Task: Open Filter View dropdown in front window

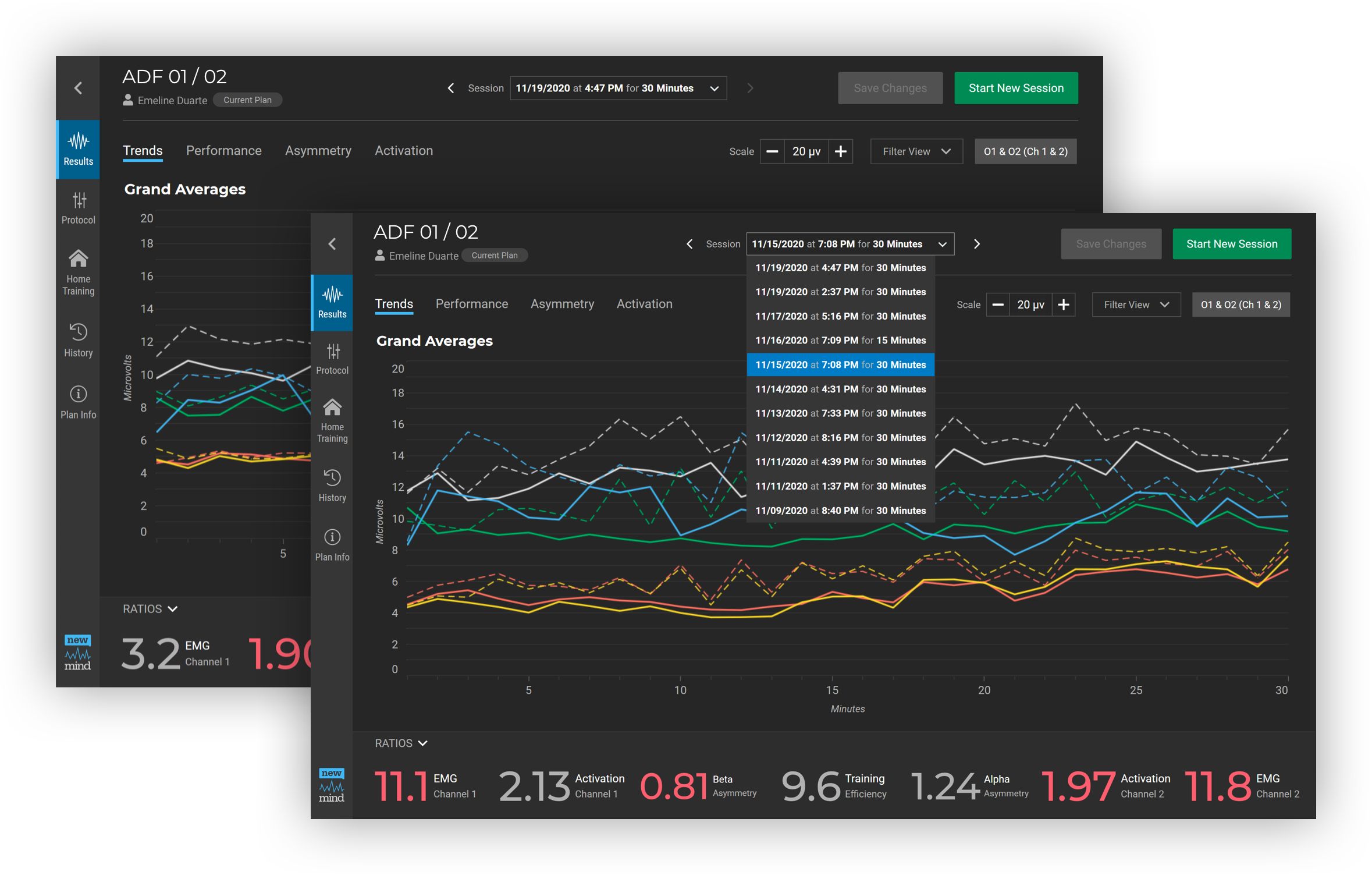Action: 1136,304
